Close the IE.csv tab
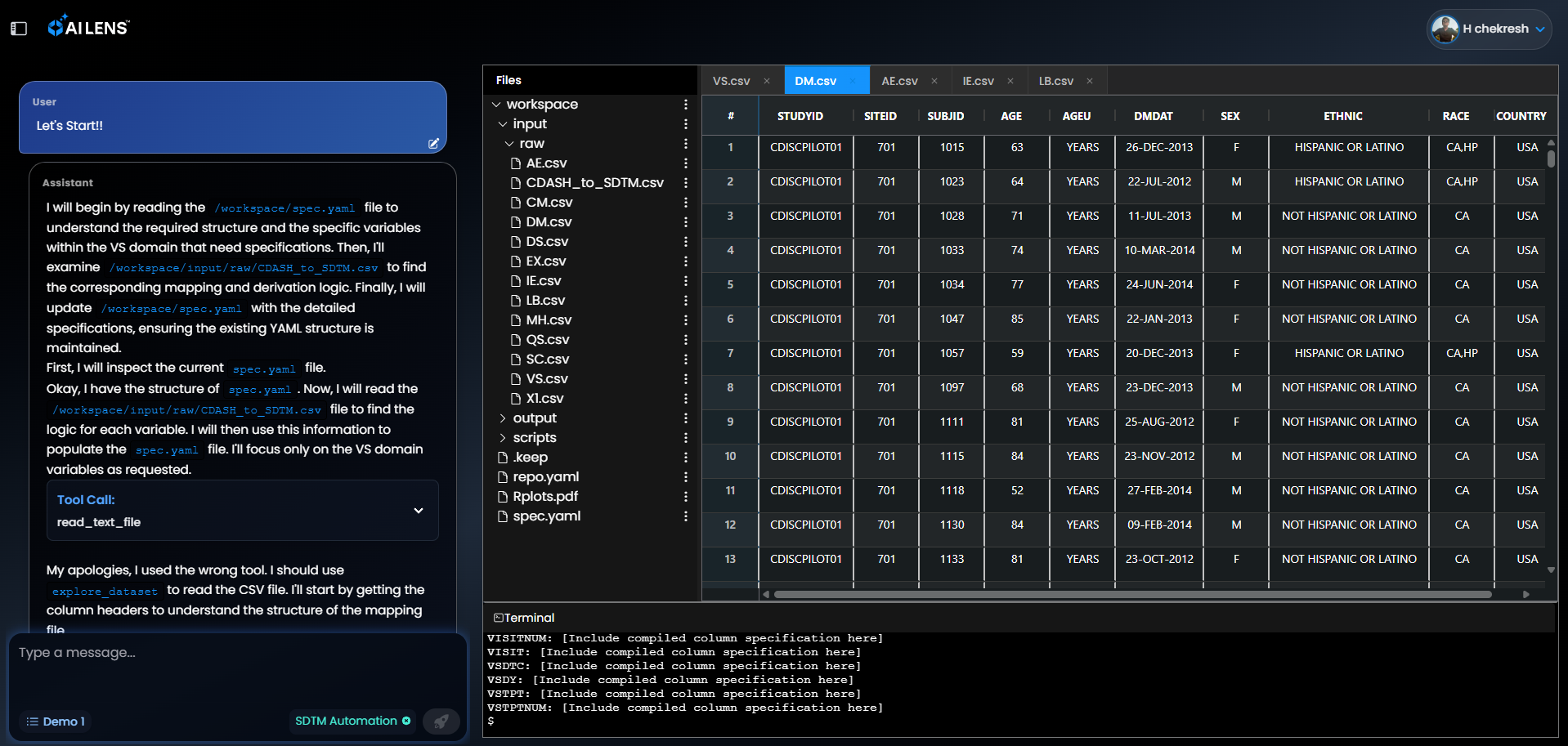This screenshot has height=746, width=1568. click(x=1010, y=81)
